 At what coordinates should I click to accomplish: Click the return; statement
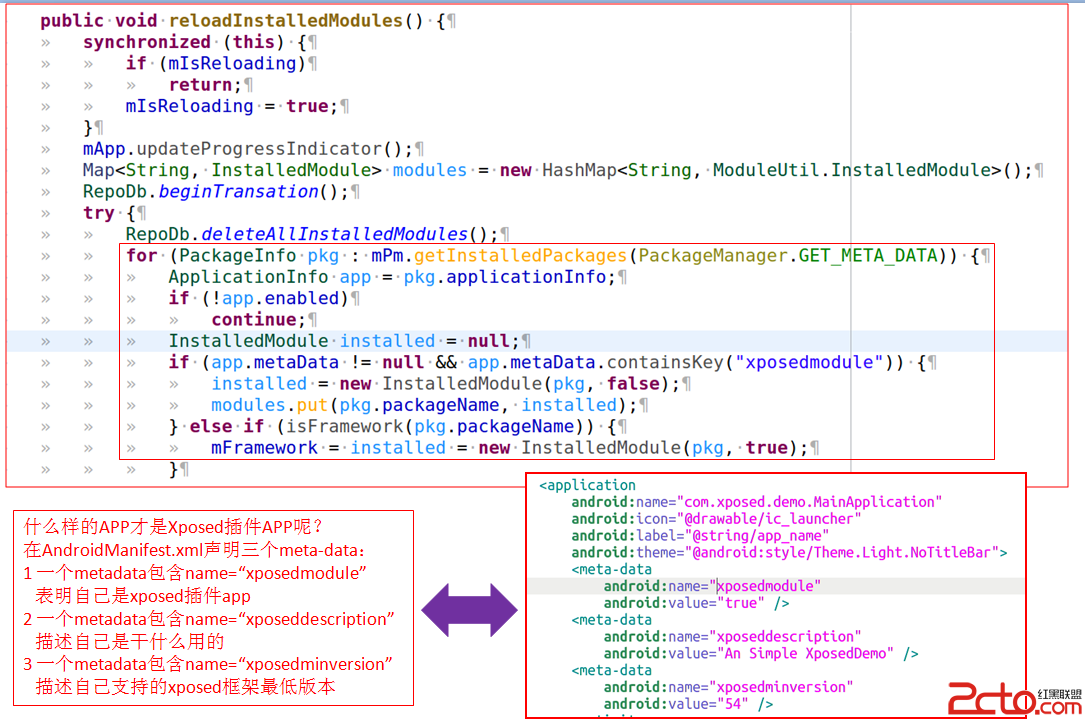[x=206, y=85]
